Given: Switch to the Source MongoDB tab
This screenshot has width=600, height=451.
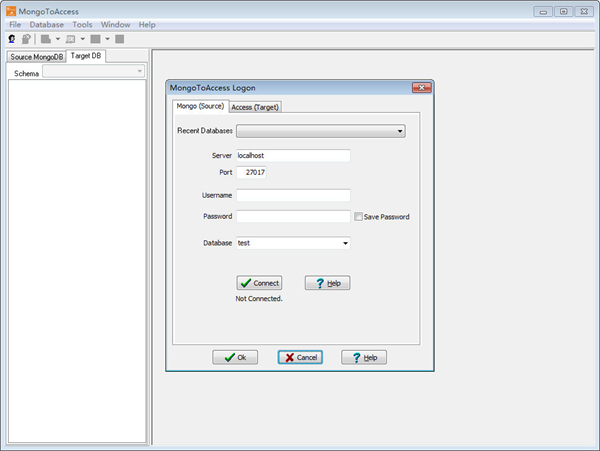Looking at the screenshot, I should [36, 57].
